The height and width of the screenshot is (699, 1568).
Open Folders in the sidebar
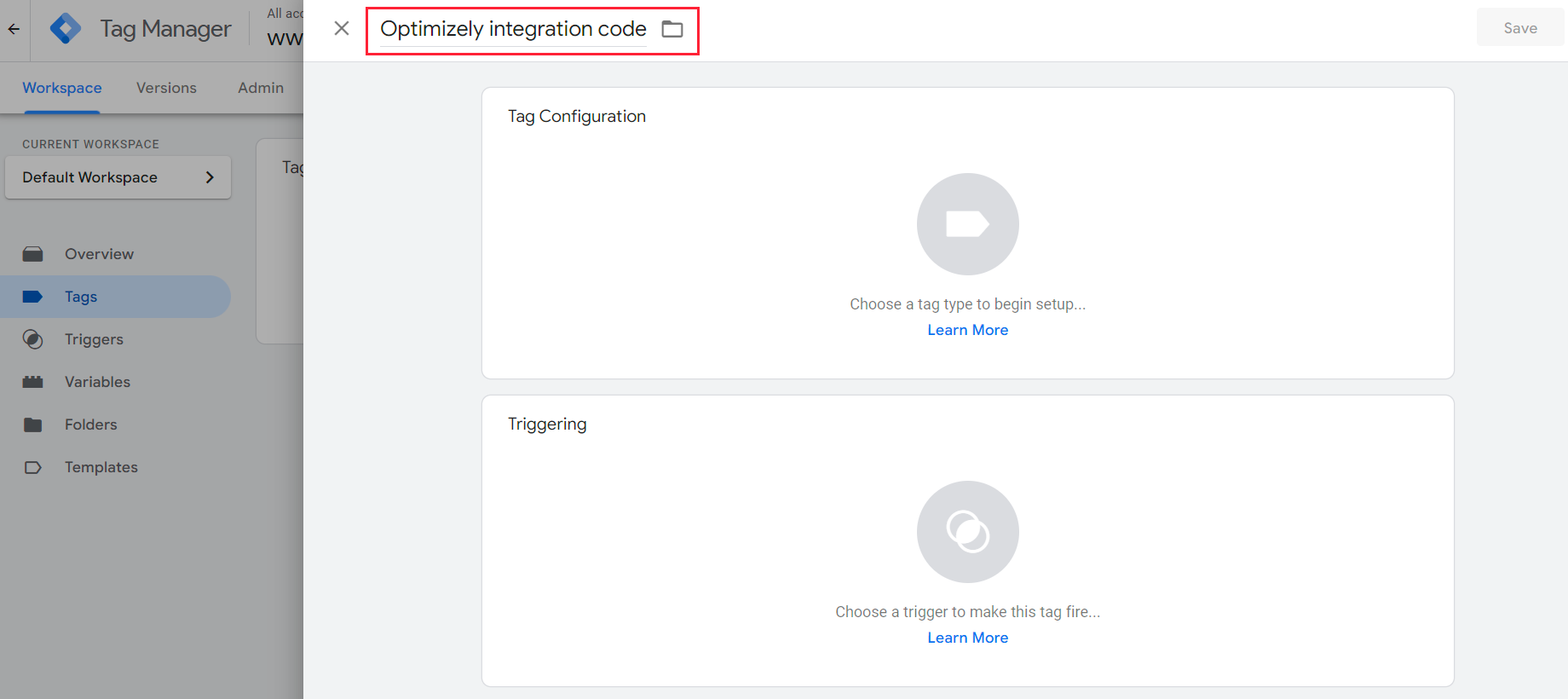[x=90, y=425]
